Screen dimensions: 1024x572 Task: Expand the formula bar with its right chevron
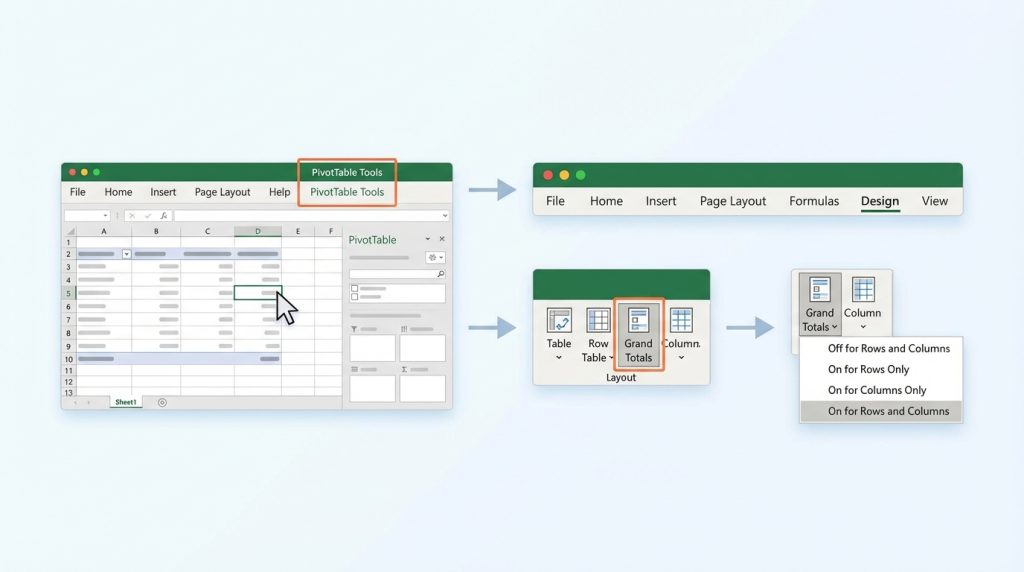[x=445, y=215]
